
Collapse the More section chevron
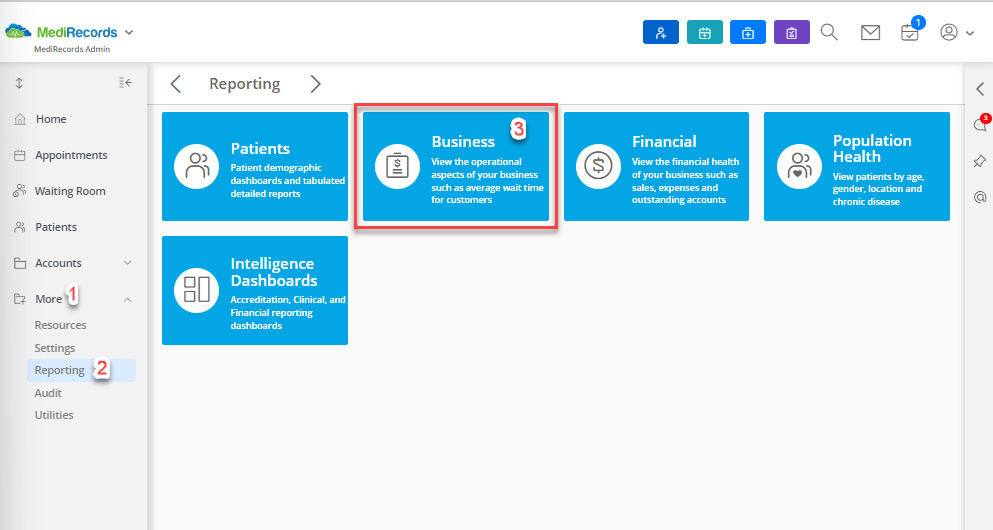(x=127, y=300)
